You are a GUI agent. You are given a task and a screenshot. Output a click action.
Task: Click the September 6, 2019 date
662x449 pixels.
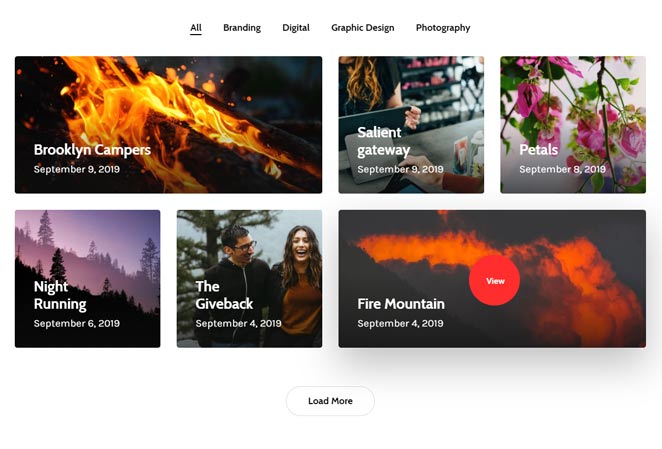[x=77, y=324]
